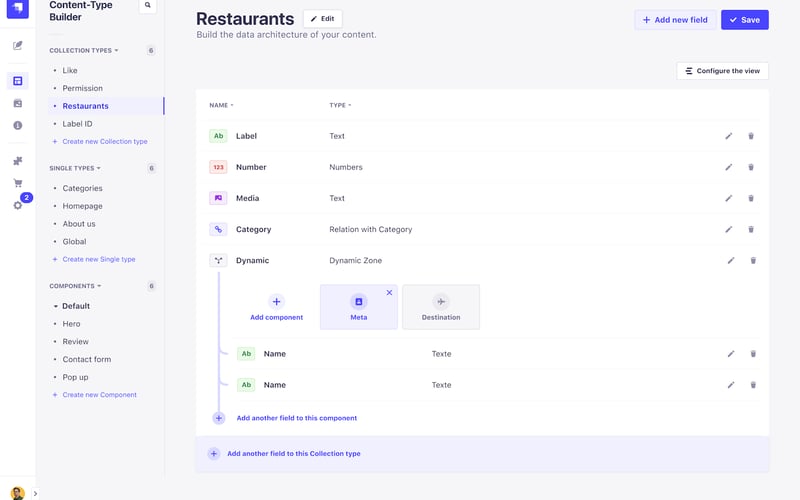The width and height of the screenshot is (800, 500).
Task: Delete the Label field
Action: coord(751,136)
